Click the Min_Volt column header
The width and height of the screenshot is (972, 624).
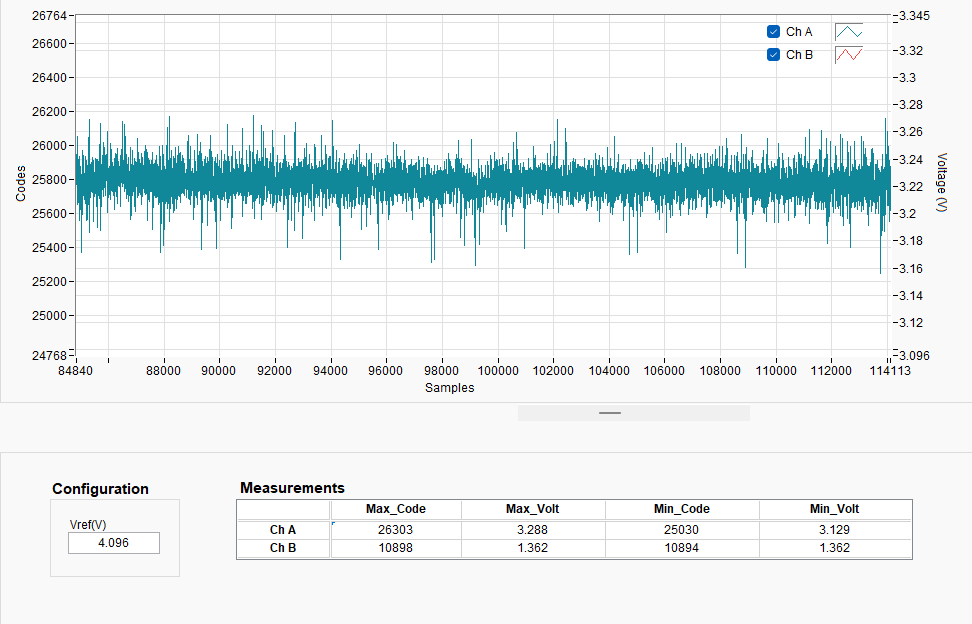[834, 509]
